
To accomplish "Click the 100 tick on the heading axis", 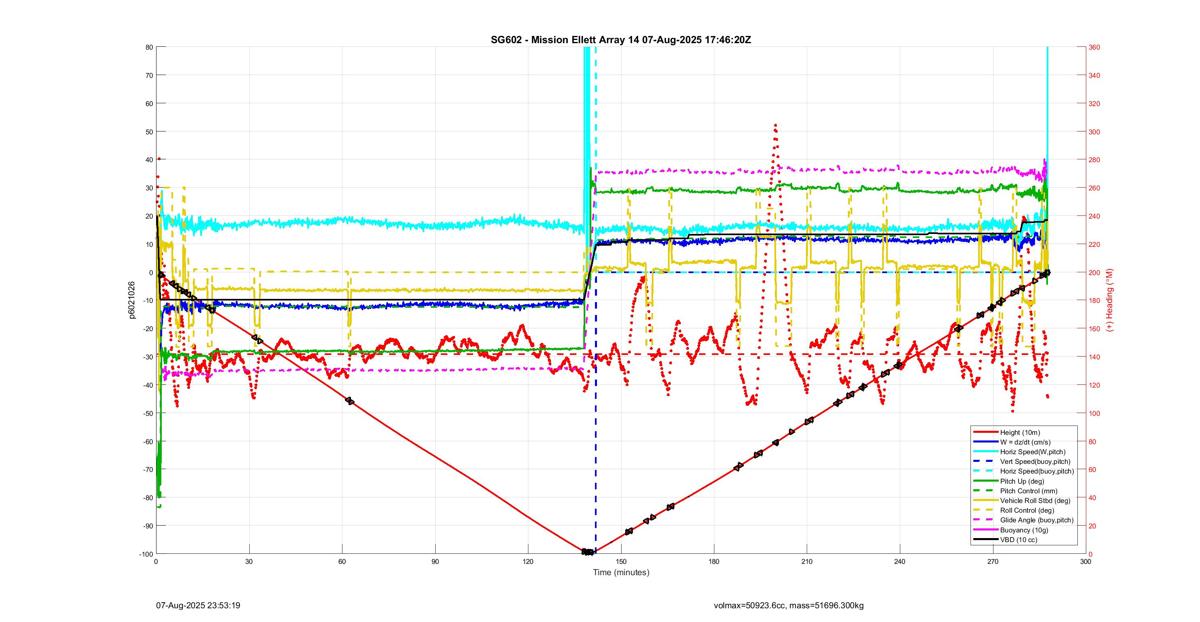I will pyautogui.click(x=1095, y=413).
